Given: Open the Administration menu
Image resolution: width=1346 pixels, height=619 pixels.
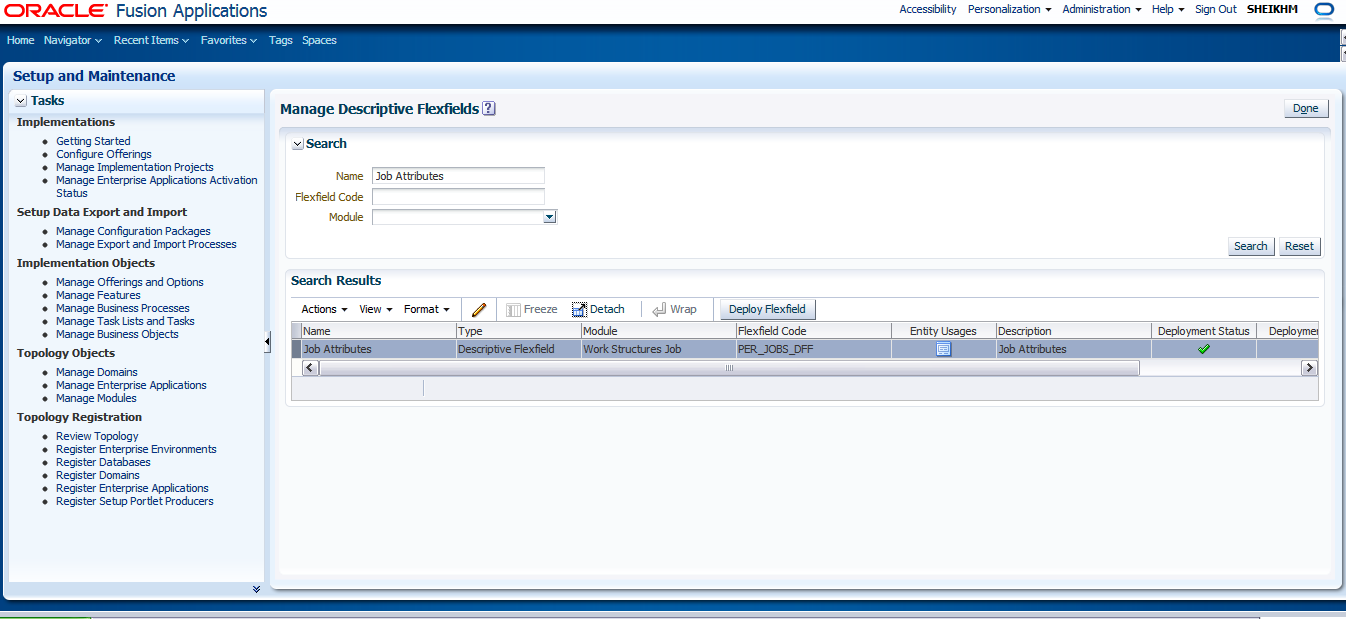Looking at the screenshot, I should [1101, 9].
